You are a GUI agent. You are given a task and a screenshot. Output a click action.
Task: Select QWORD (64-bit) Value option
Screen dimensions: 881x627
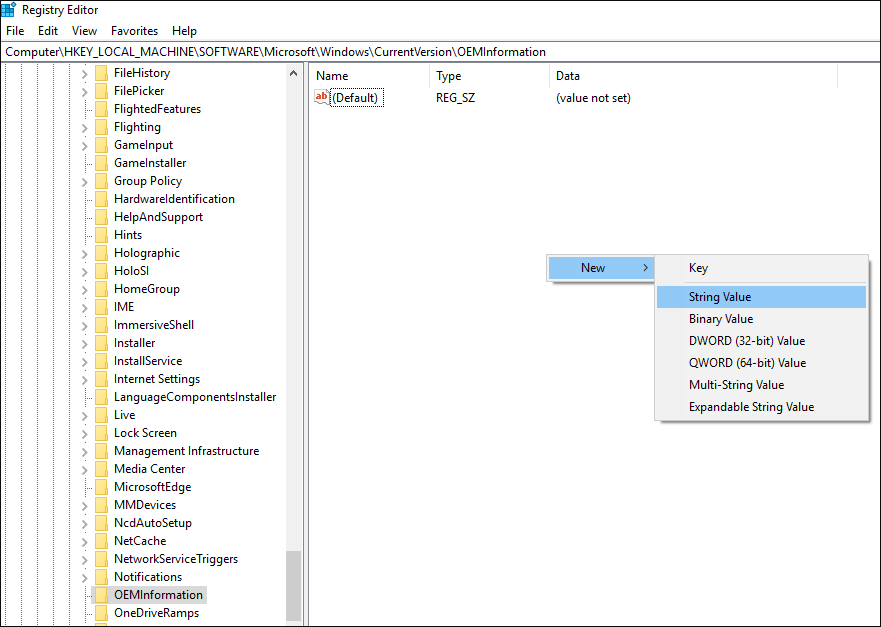[x=761, y=362]
